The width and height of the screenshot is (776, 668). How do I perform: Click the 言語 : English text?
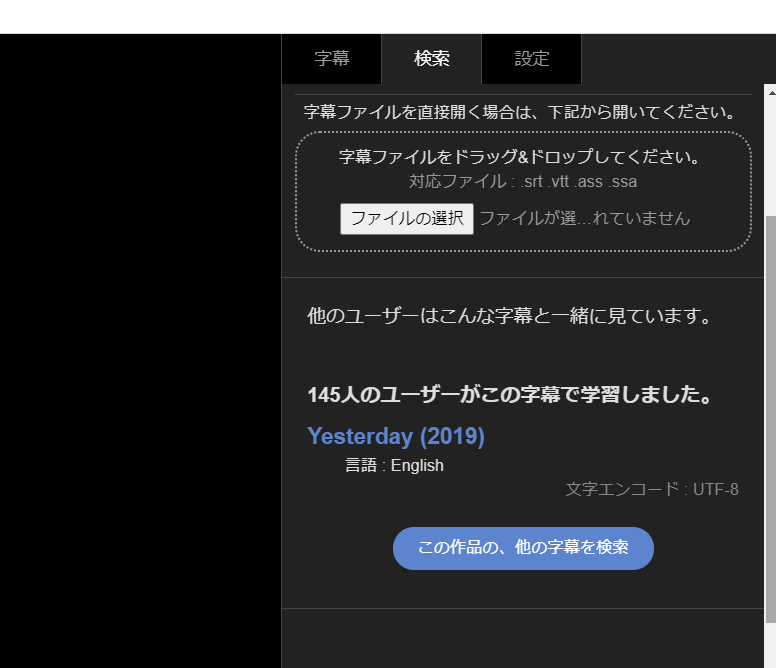point(394,466)
